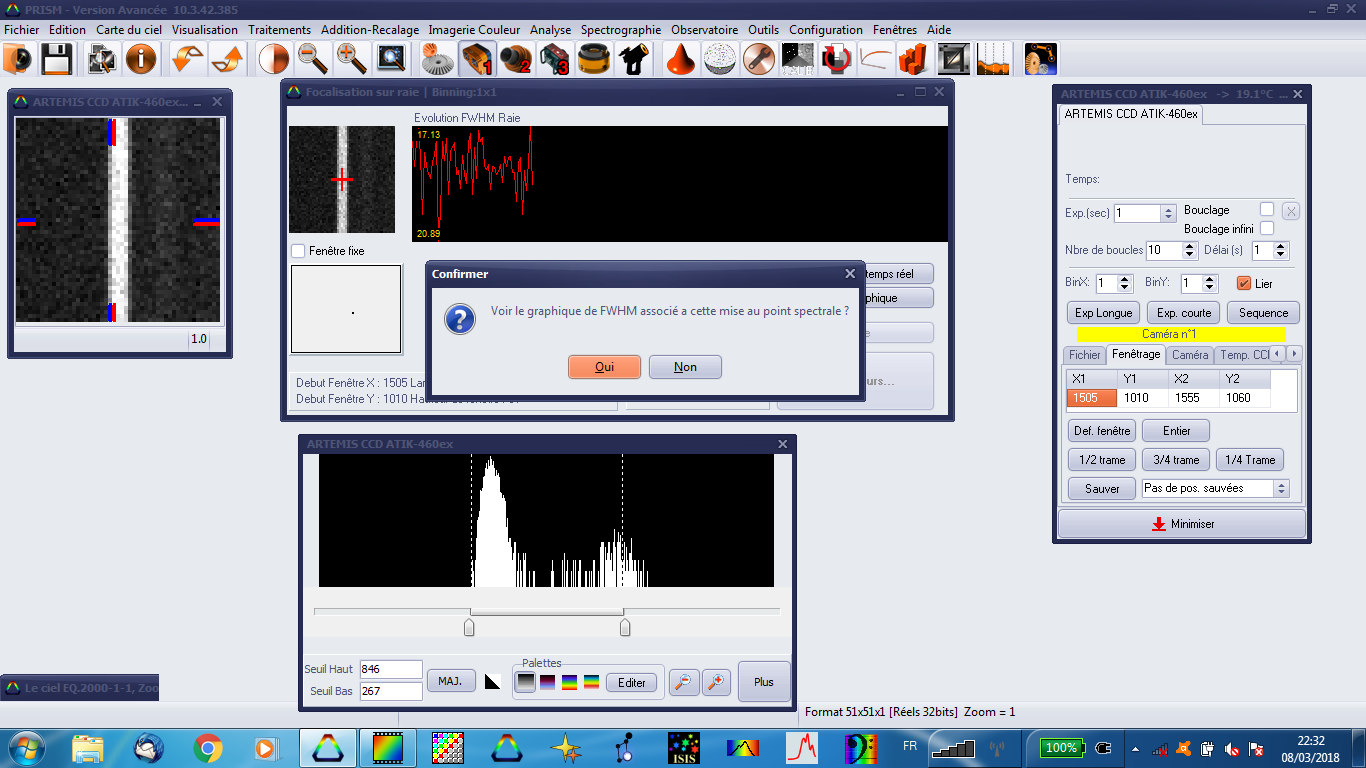This screenshot has width=1366, height=768.
Task: Open the image information icon
Action: point(141,60)
